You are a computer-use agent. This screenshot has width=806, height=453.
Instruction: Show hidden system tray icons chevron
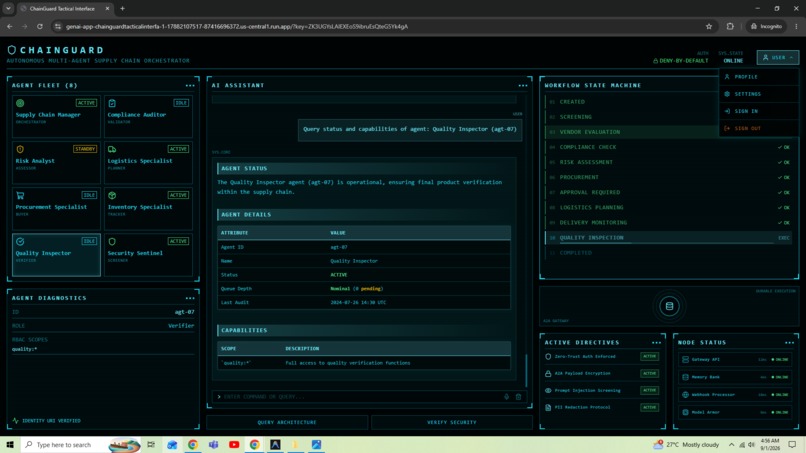[x=731, y=444]
